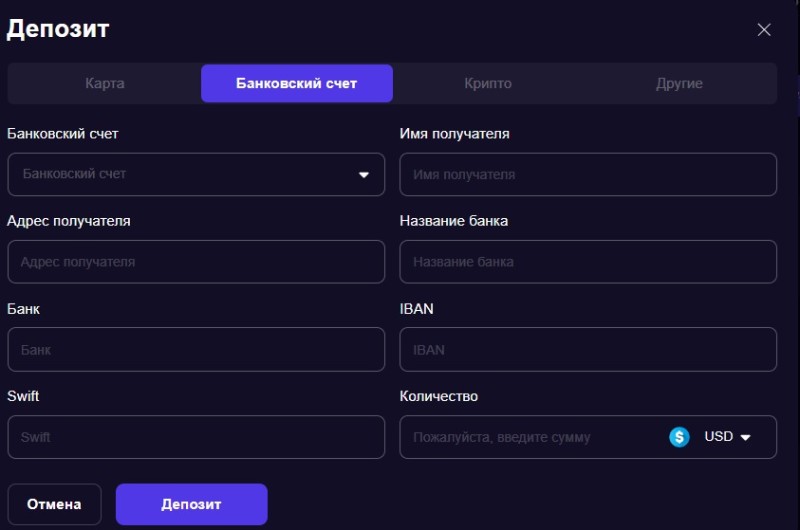Image resolution: width=800 pixels, height=530 pixels.
Task: Click the Депозит dialog heading
Action: 58,29
